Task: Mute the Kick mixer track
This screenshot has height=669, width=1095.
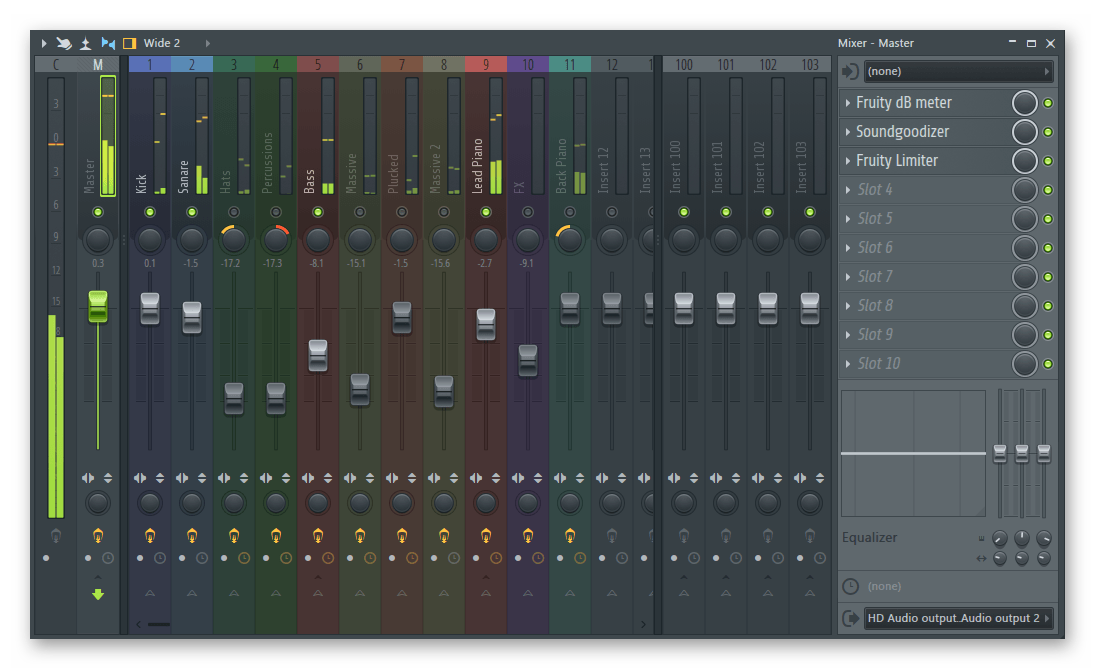Action: 150,212
